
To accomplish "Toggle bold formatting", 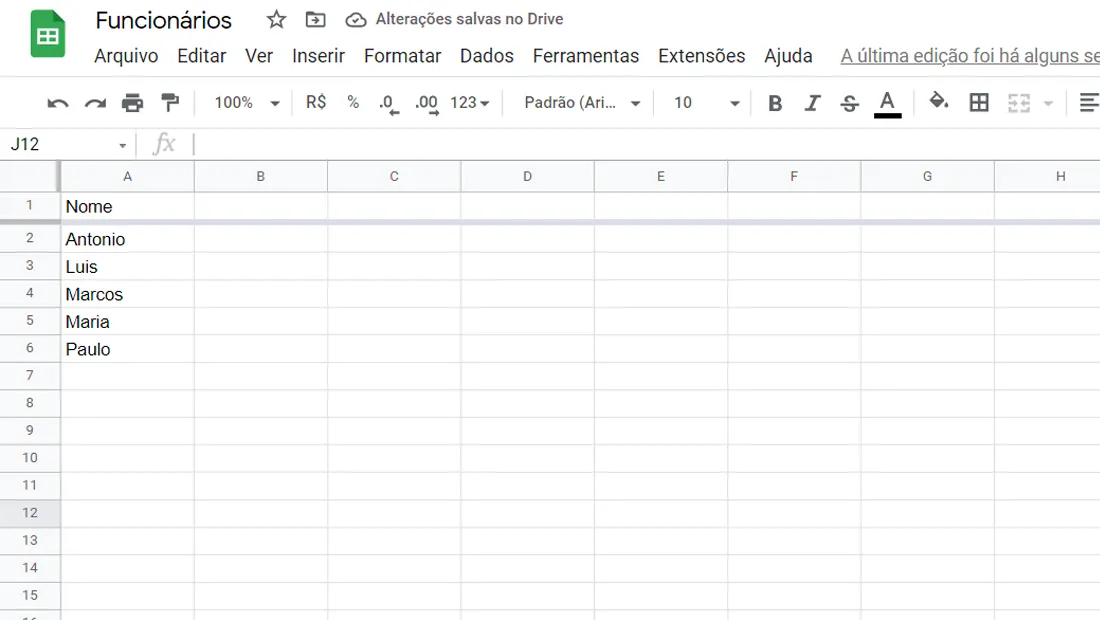I will point(775,103).
